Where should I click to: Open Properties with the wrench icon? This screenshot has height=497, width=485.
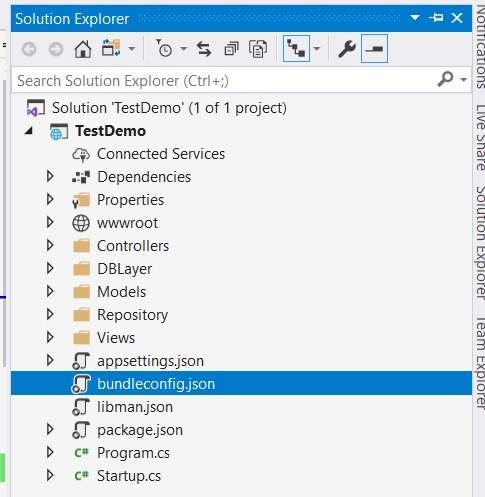pos(347,49)
